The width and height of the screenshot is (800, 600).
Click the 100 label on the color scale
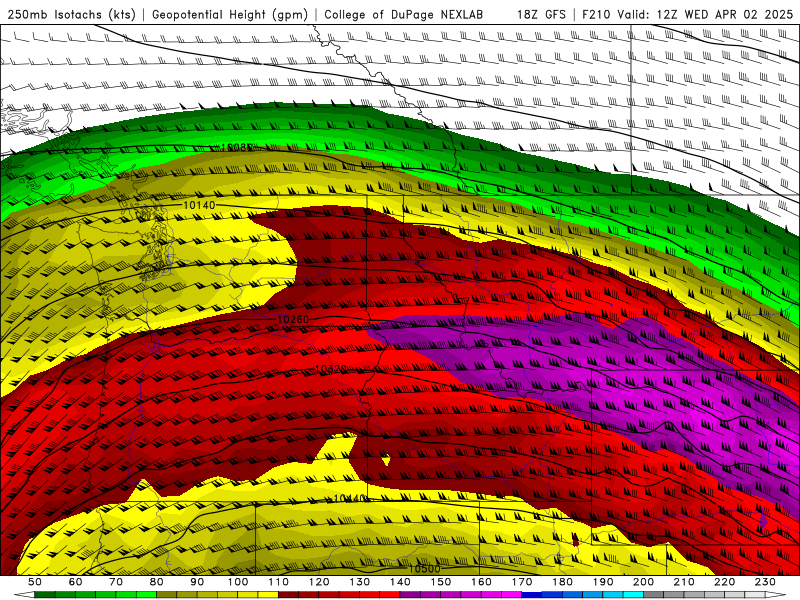coord(238,582)
